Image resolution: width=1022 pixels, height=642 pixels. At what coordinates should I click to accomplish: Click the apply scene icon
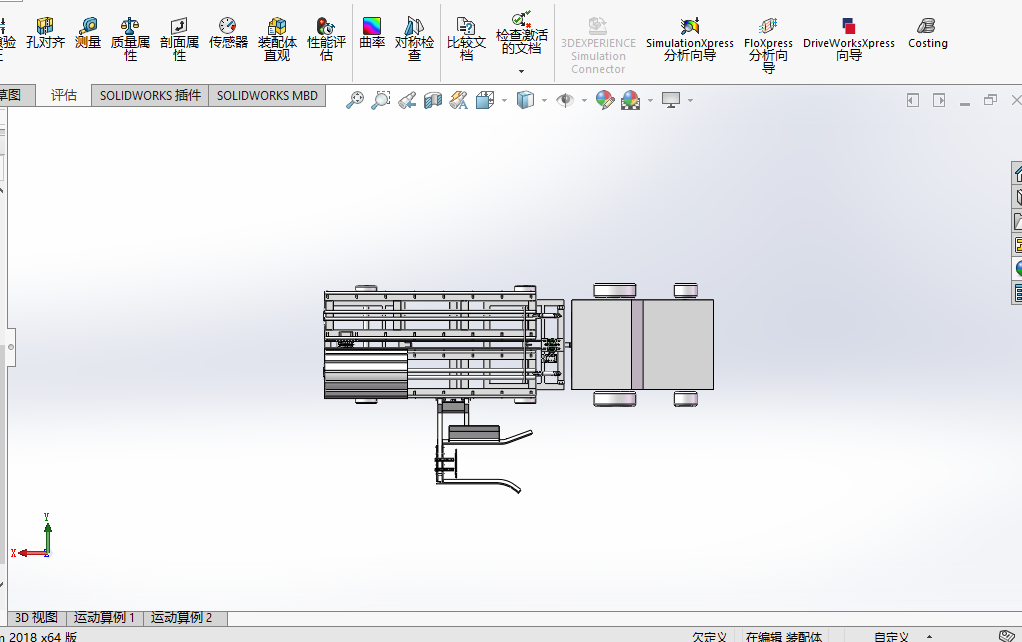click(630, 100)
